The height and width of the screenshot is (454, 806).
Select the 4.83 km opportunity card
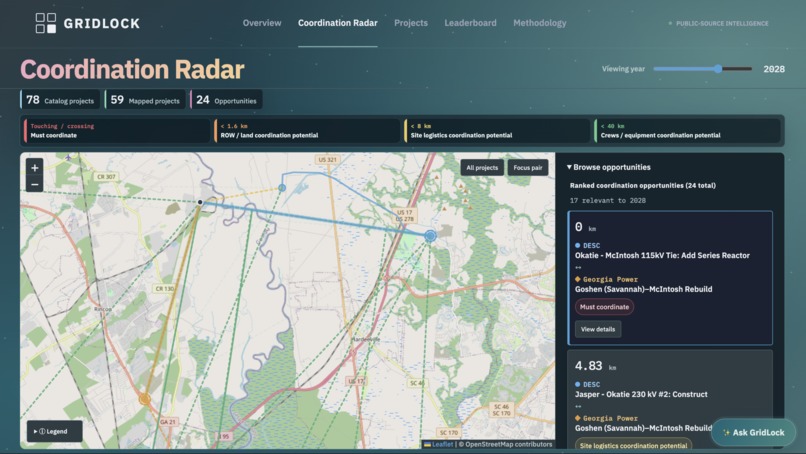(x=670, y=399)
